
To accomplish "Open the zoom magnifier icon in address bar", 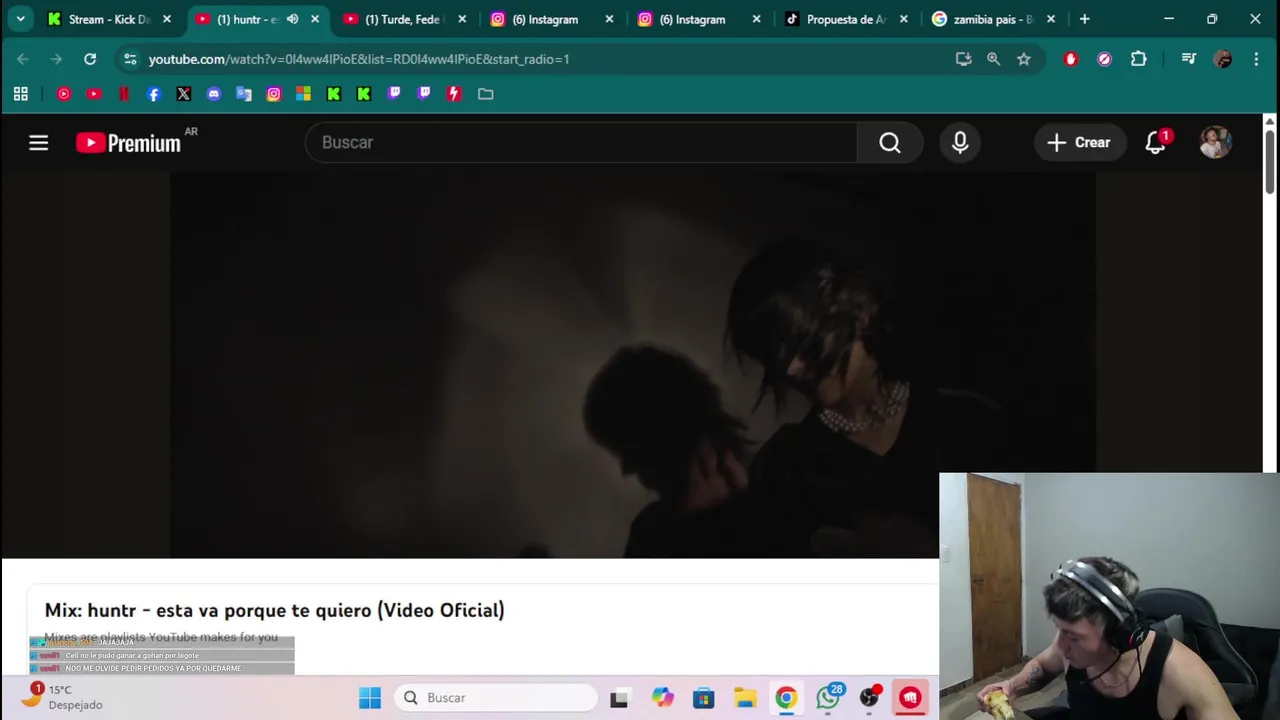I will [994, 59].
